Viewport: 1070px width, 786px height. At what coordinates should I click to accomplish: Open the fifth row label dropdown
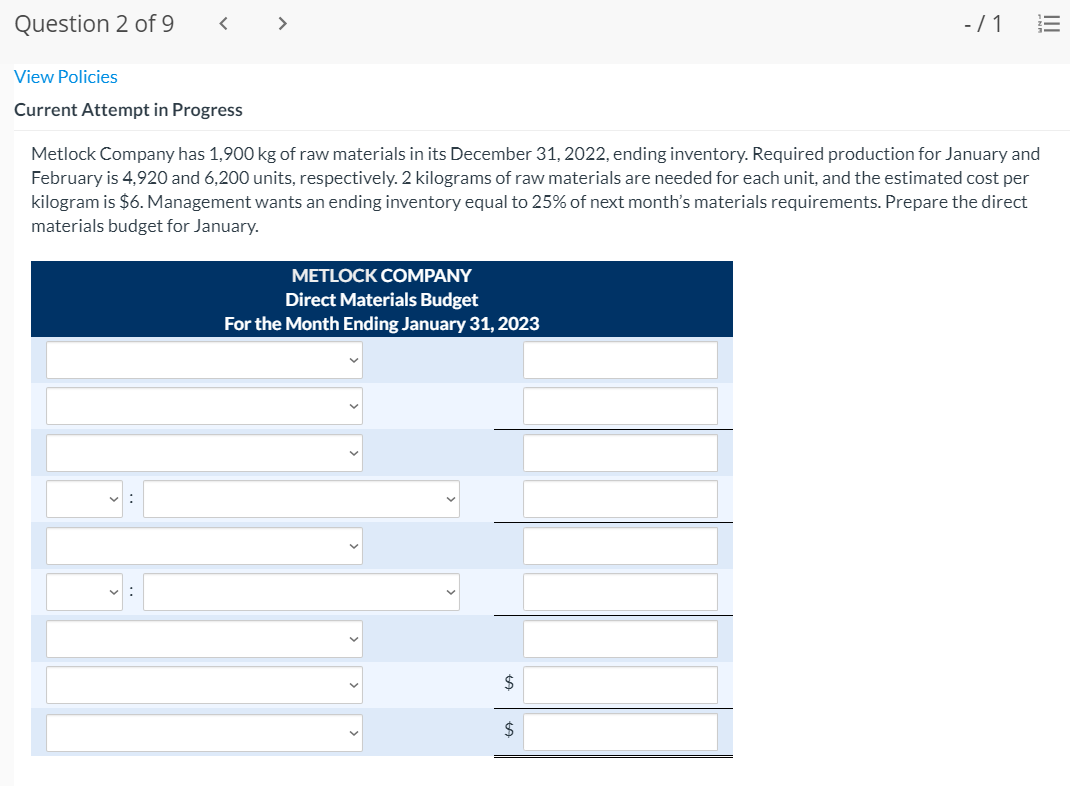pyautogui.click(x=204, y=545)
